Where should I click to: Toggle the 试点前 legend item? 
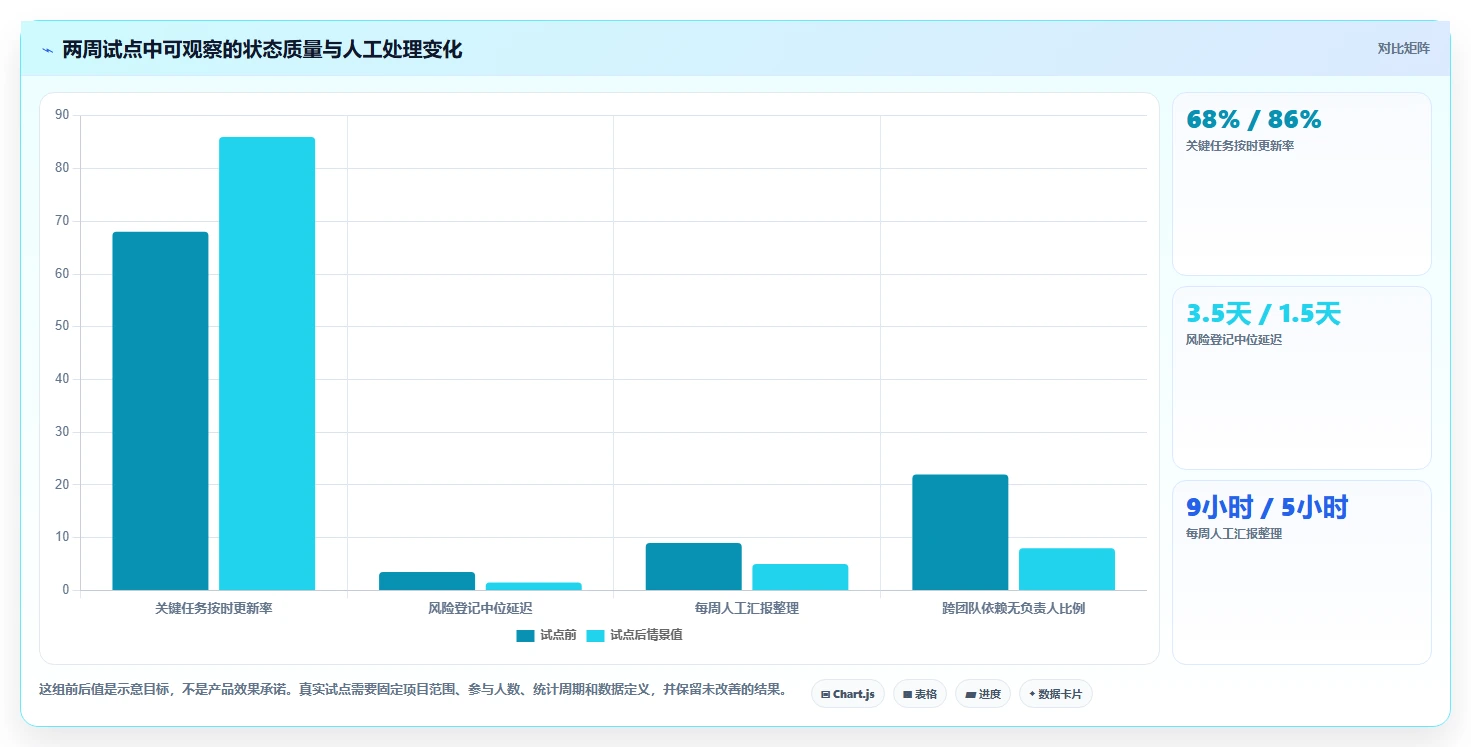[x=546, y=635]
